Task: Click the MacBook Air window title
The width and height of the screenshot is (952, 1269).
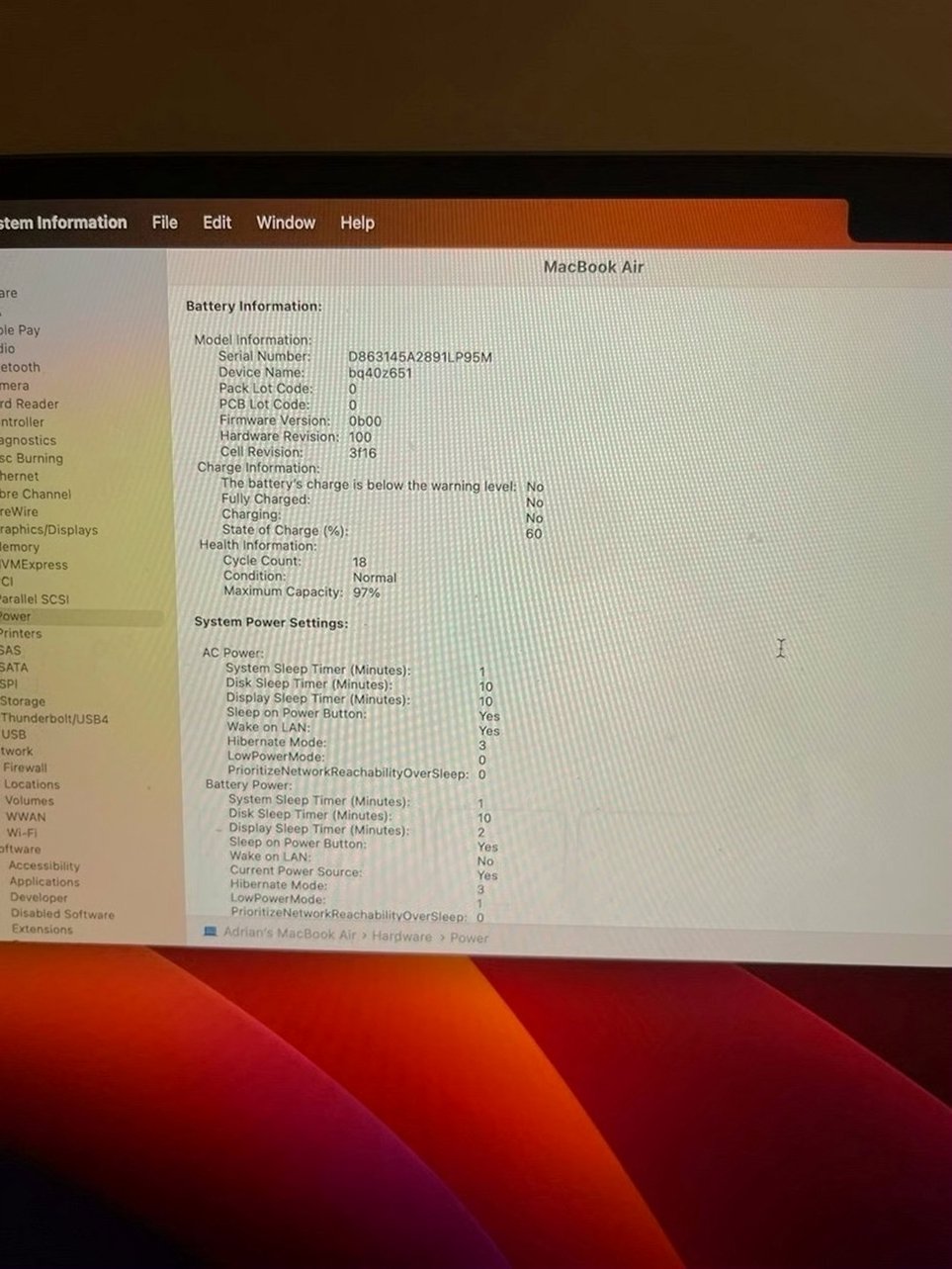Action: (x=593, y=267)
